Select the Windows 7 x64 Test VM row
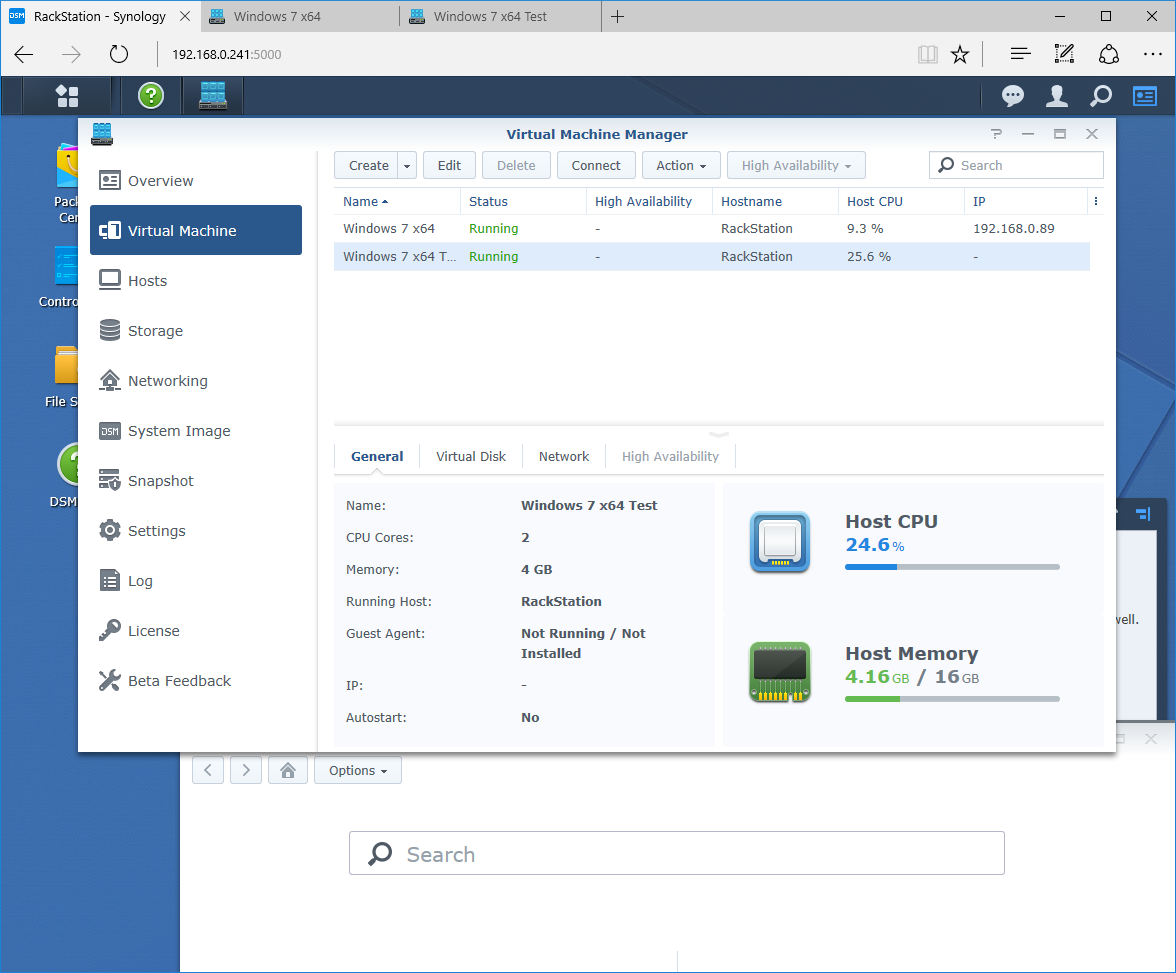Image resolution: width=1176 pixels, height=973 pixels. tap(712, 257)
